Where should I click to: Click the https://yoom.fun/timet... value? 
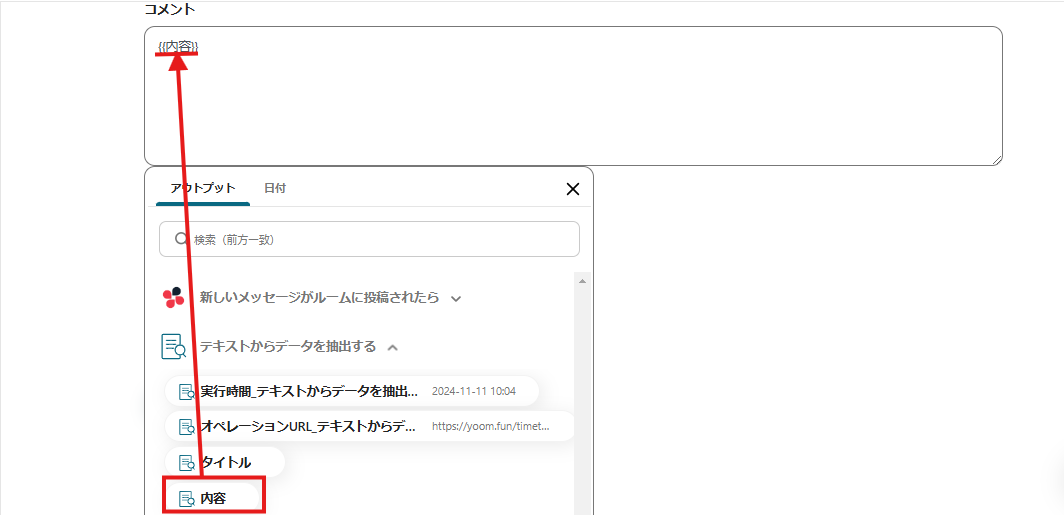(491, 426)
